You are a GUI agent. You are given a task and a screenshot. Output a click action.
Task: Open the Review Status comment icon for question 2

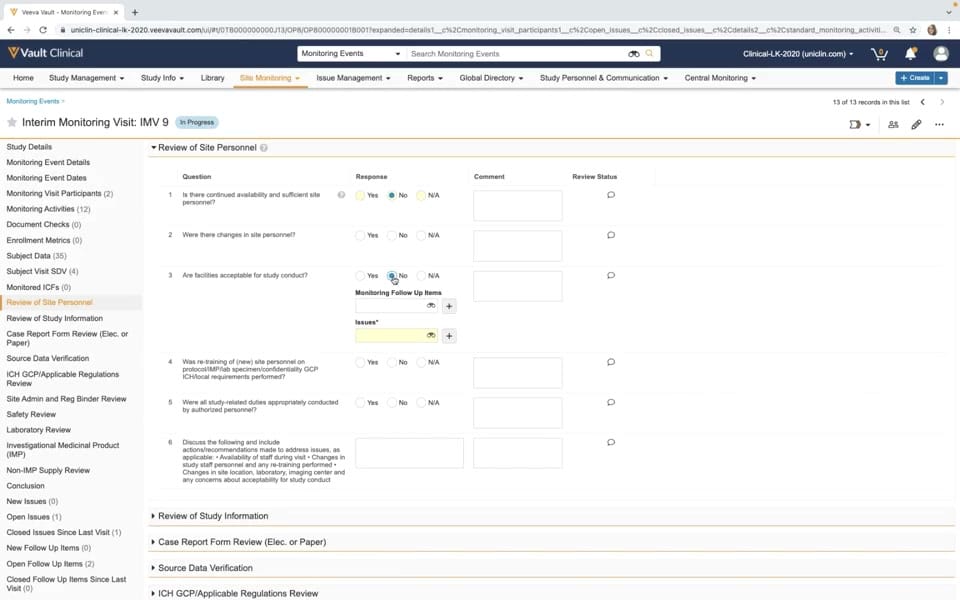coord(611,235)
